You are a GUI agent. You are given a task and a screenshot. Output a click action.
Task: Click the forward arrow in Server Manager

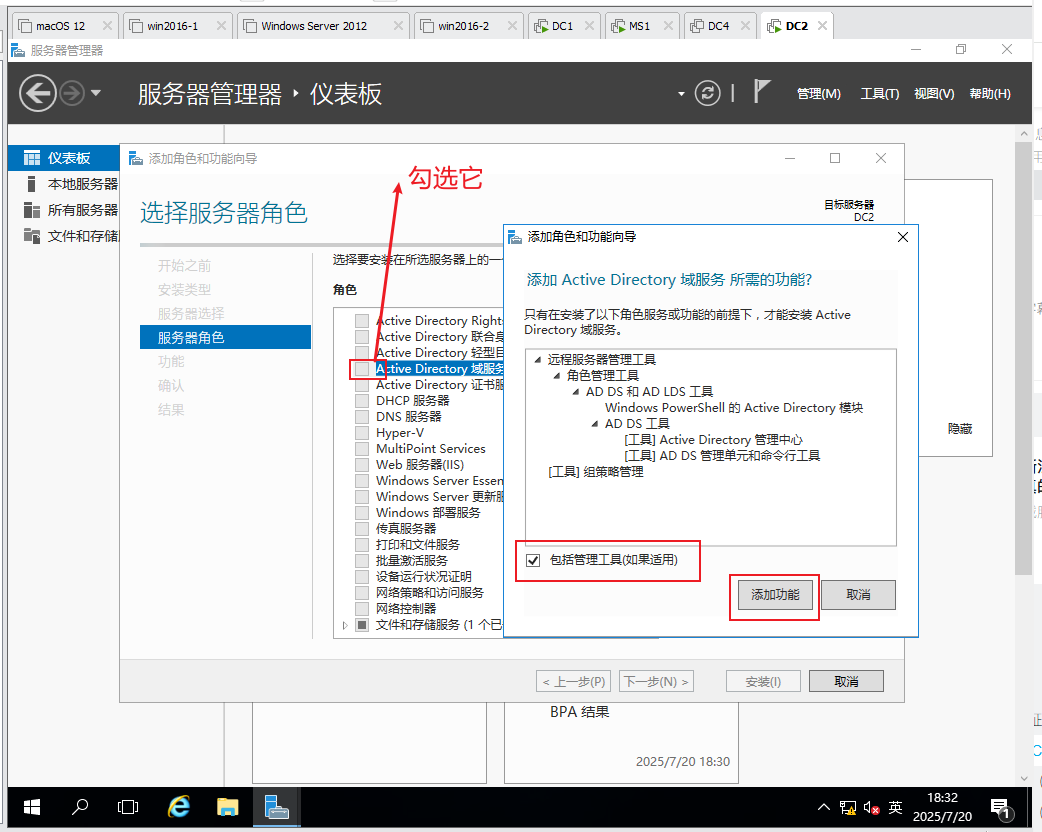72,93
